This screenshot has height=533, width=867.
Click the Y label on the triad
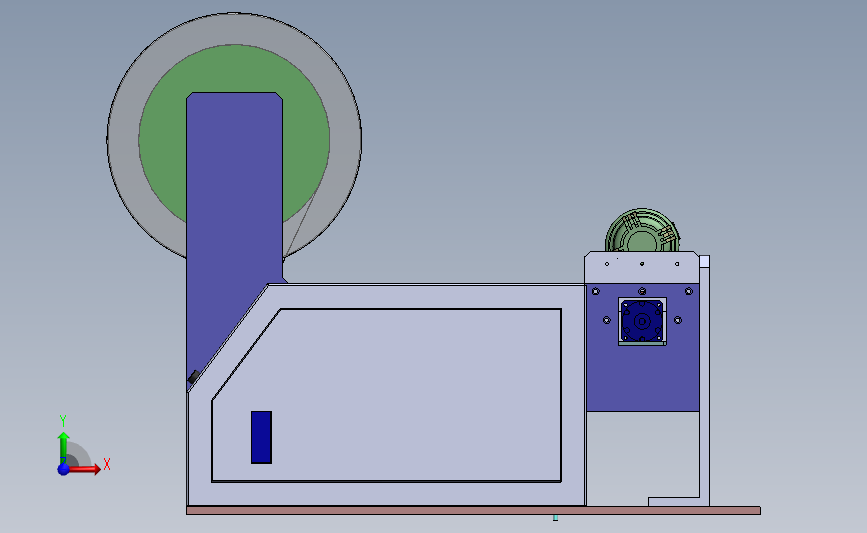point(63,421)
